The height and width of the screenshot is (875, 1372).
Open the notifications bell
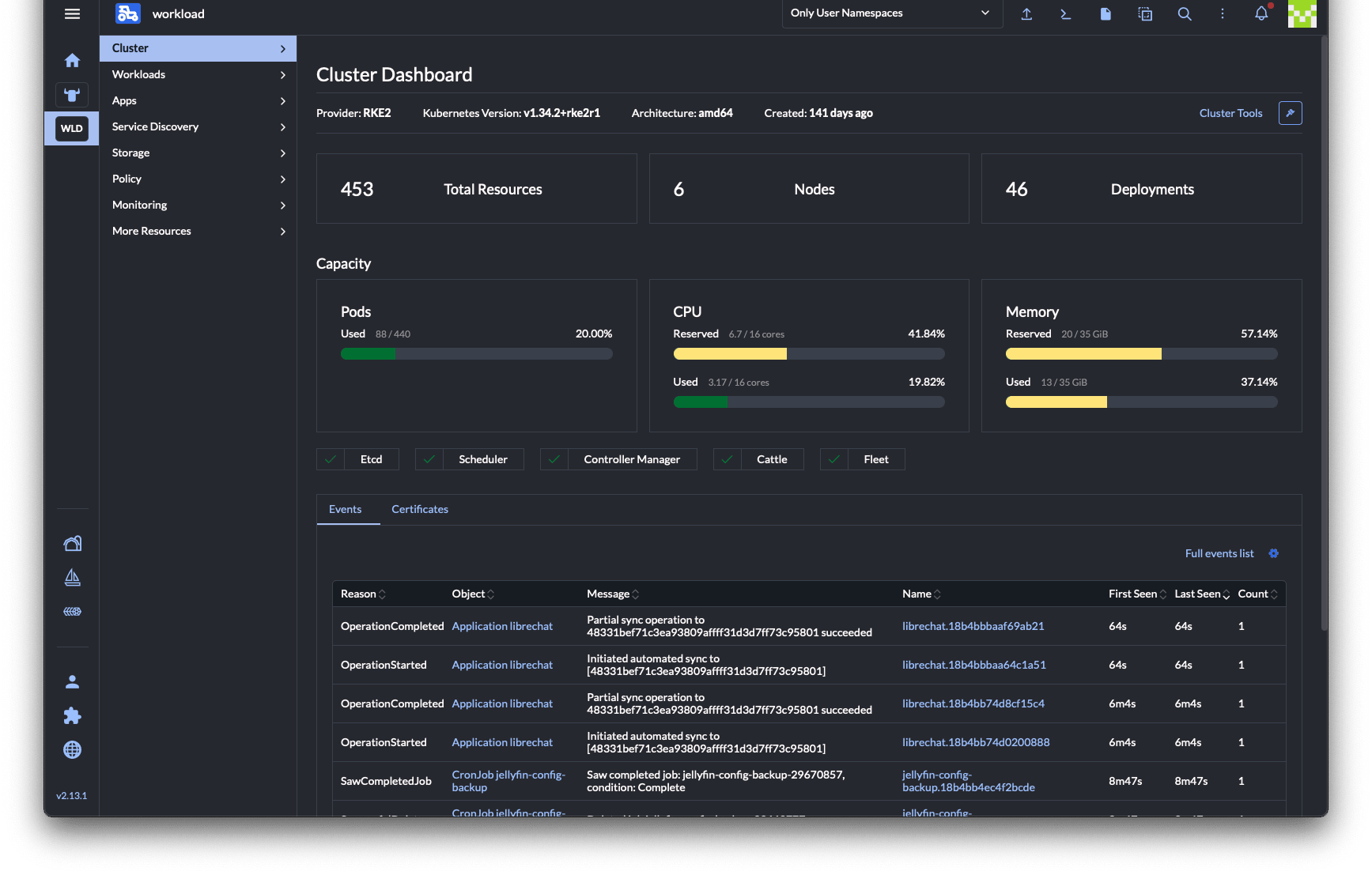[1262, 13]
